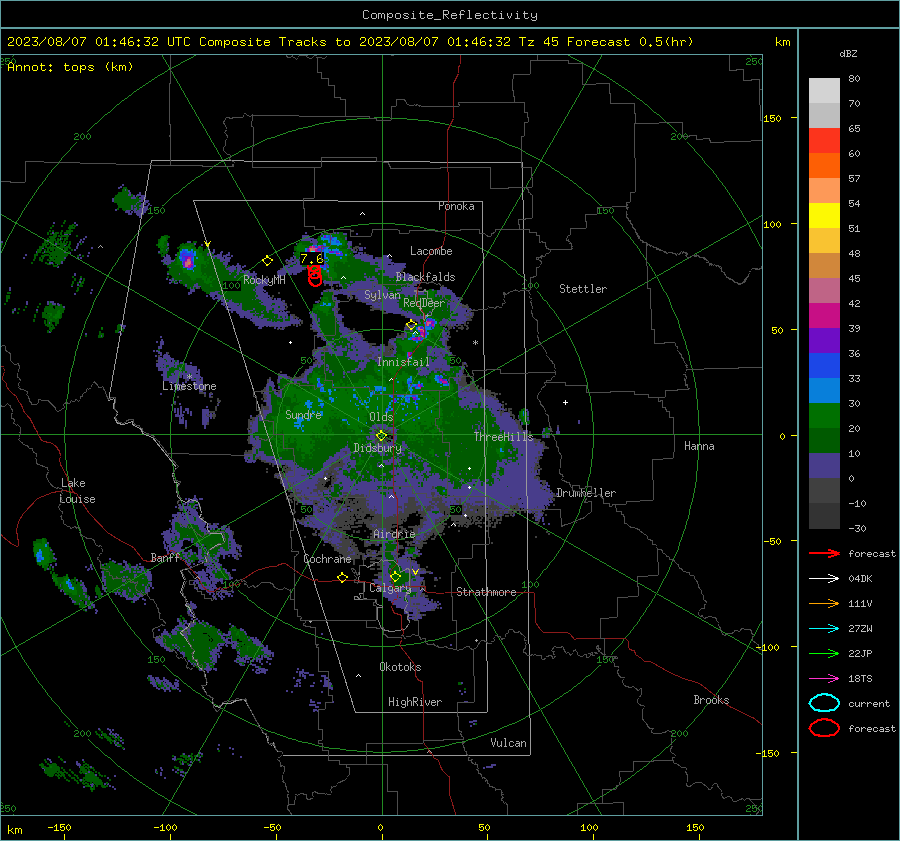Click the Vulcan city label
Image resolution: width=900 pixels, height=841 pixels.
pos(509,743)
